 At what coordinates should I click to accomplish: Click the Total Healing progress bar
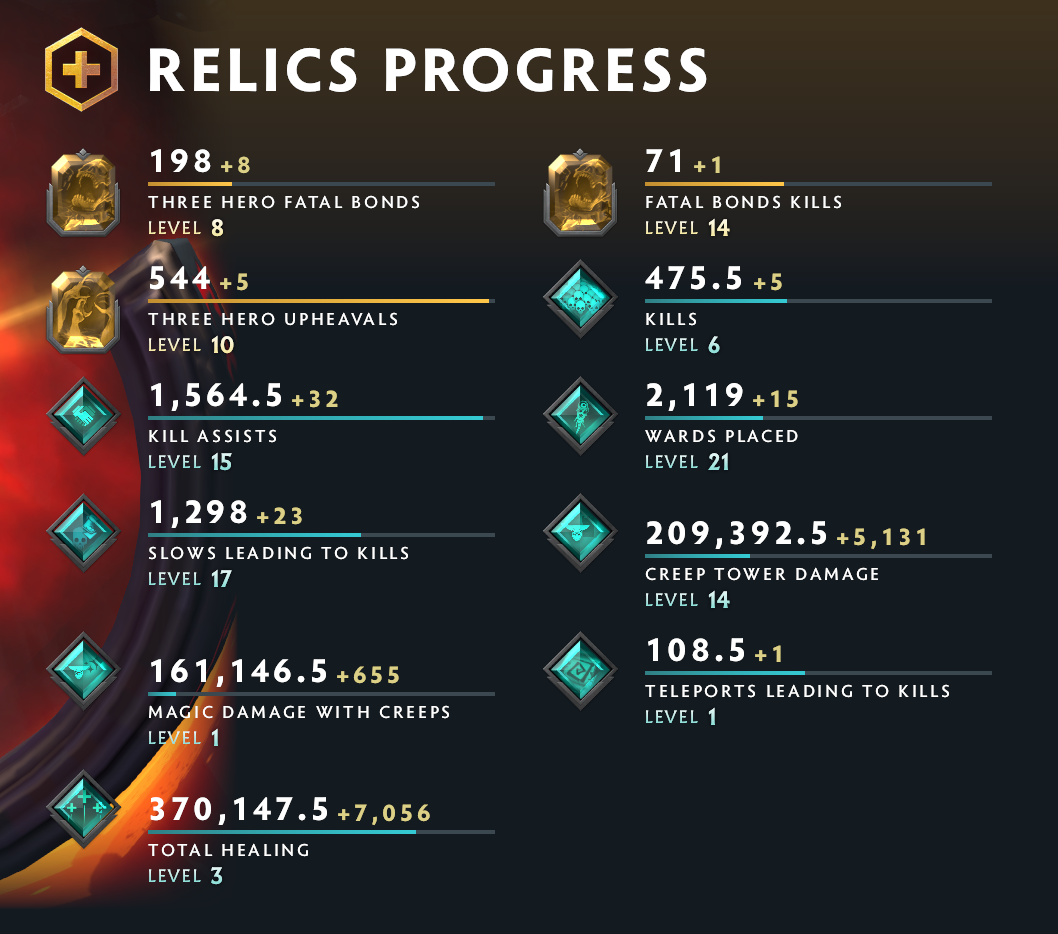click(320, 831)
